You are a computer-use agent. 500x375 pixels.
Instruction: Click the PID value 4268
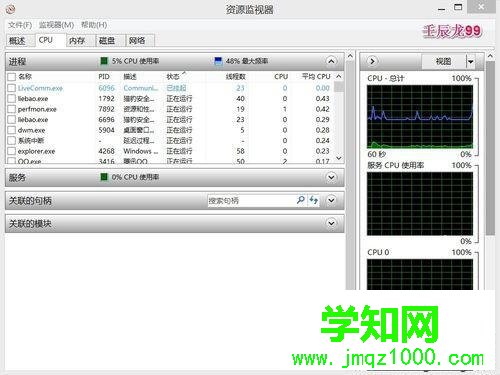click(x=106, y=151)
